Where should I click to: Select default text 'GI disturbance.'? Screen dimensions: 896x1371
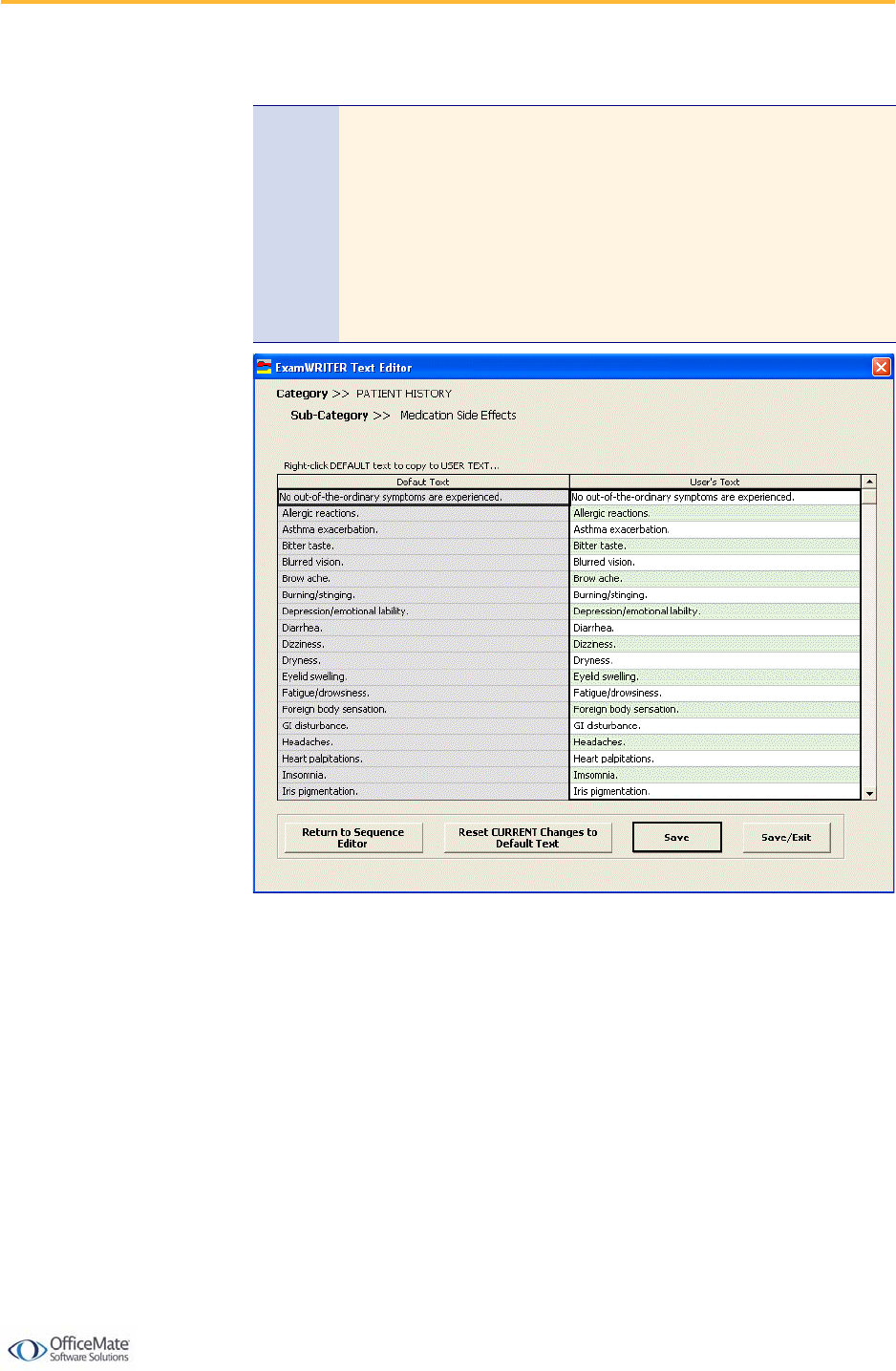tap(423, 725)
